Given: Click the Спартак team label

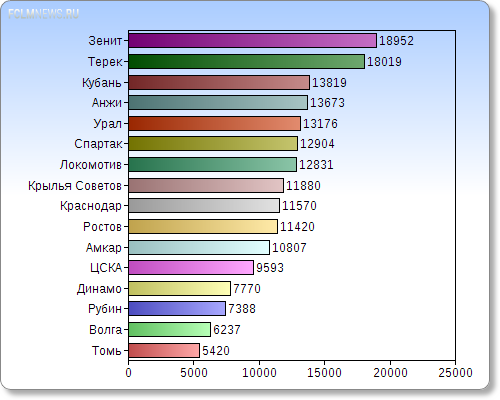Looking at the screenshot, I should 98,144.
